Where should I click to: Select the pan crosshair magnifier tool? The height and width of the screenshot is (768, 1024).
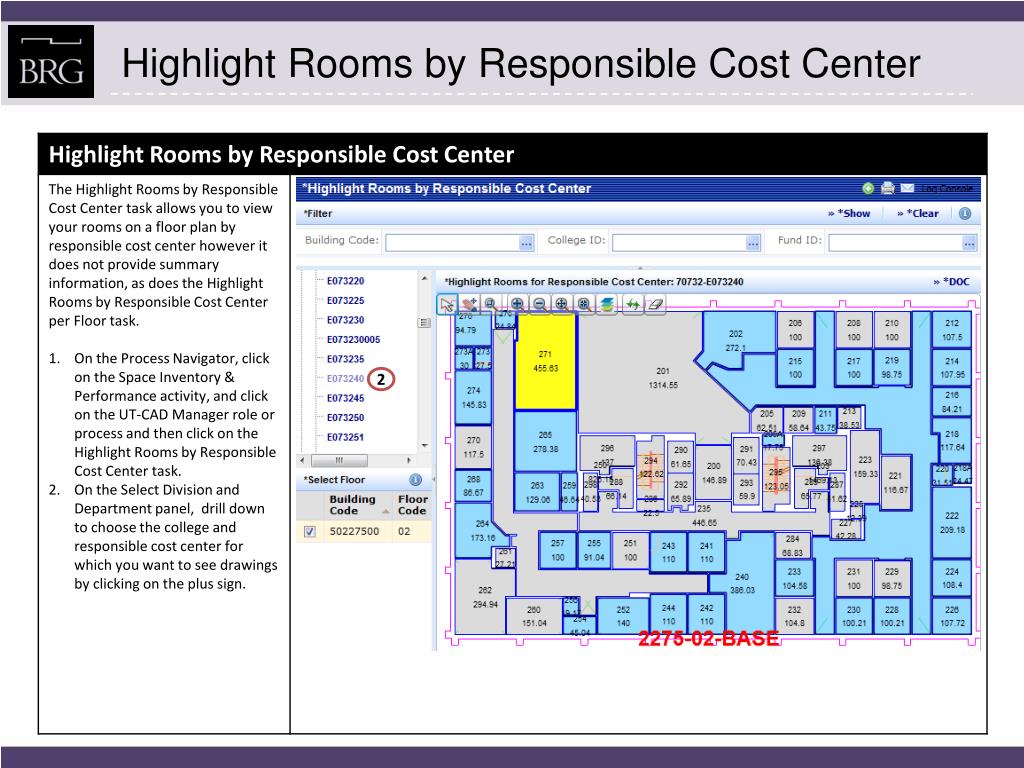[562, 304]
